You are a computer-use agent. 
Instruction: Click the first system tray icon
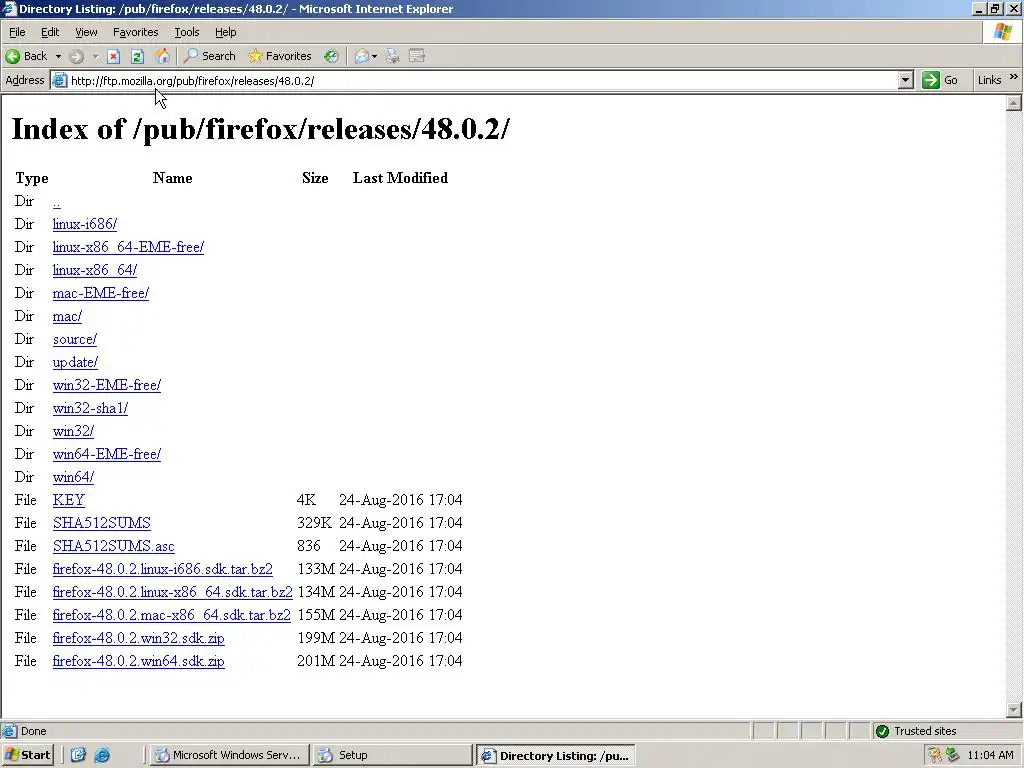coord(935,755)
